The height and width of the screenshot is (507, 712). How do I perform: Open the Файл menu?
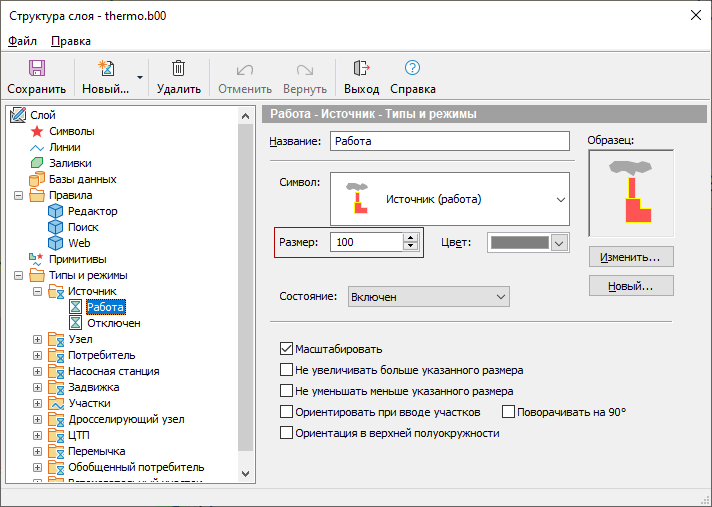click(22, 41)
